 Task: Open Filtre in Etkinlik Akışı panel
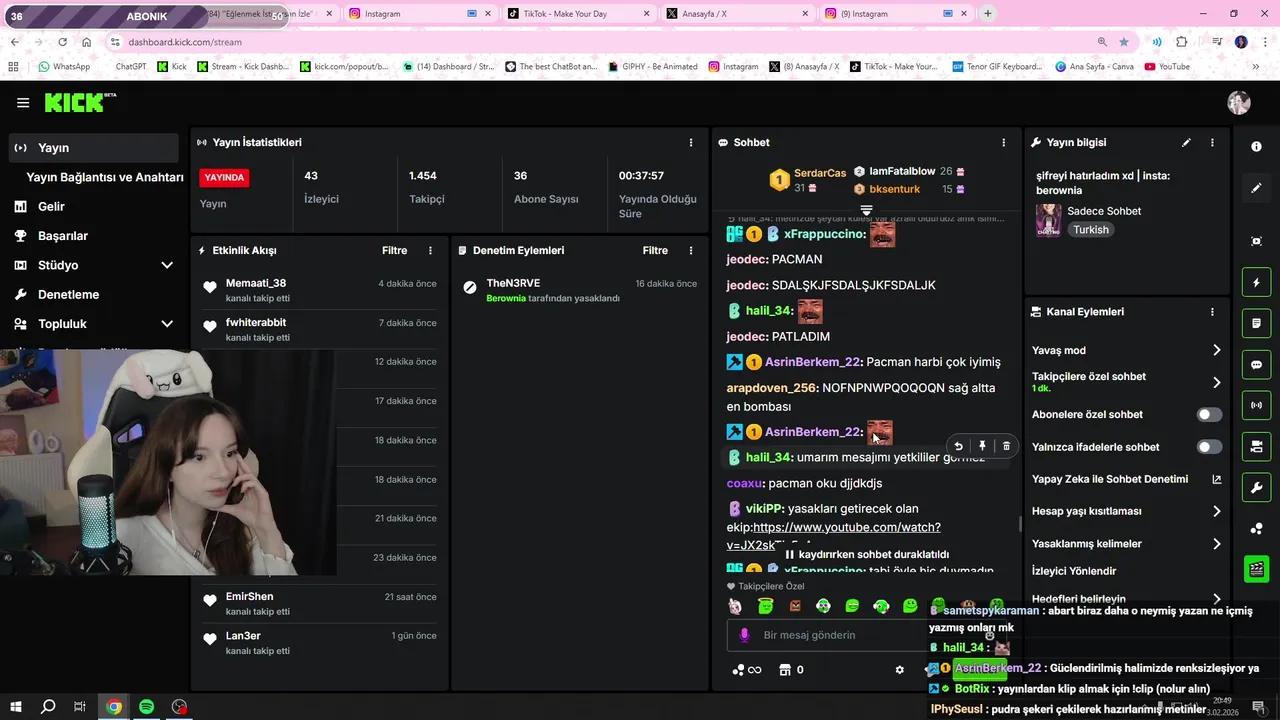[x=394, y=250]
